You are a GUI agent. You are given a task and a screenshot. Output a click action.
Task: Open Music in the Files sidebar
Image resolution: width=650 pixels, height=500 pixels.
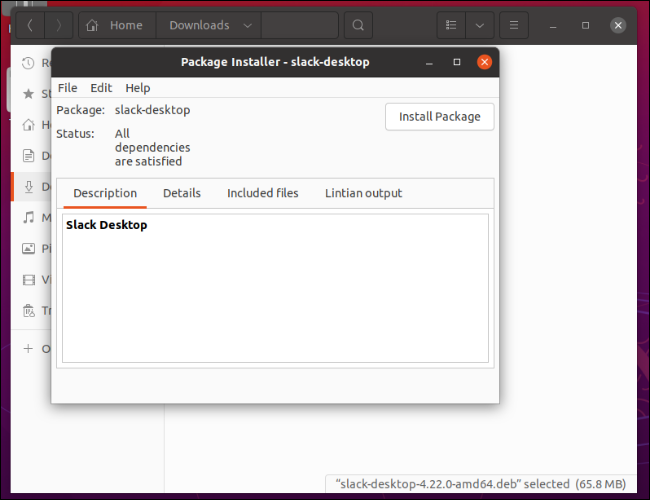pos(32,218)
